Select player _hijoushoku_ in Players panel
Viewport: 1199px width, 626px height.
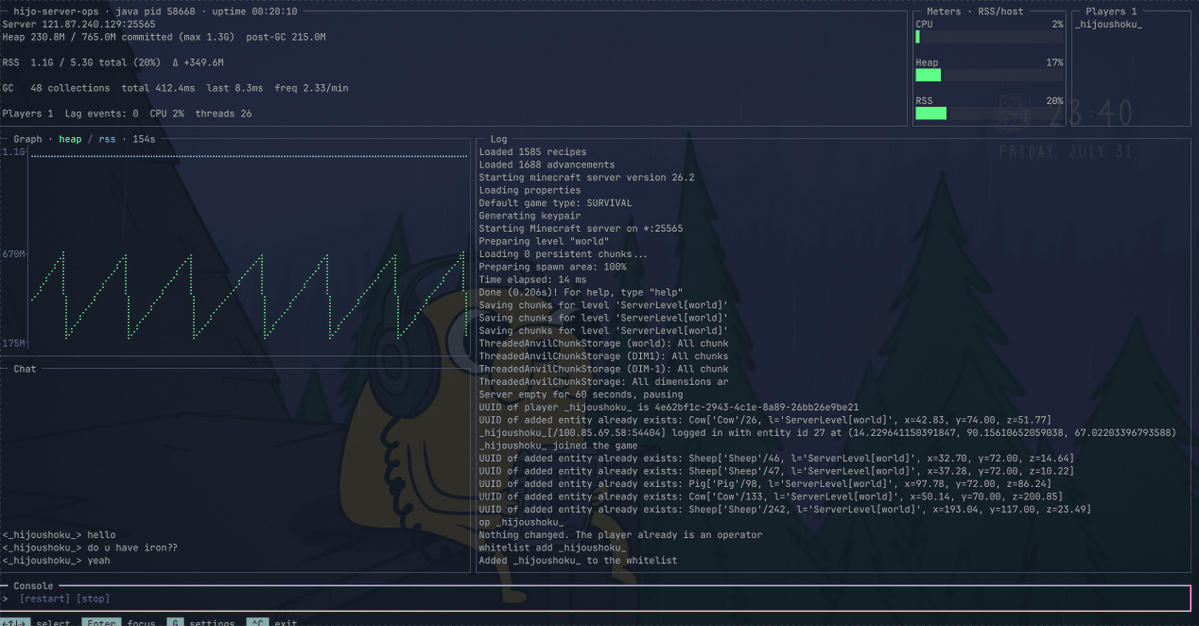click(x=1109, y=24)
